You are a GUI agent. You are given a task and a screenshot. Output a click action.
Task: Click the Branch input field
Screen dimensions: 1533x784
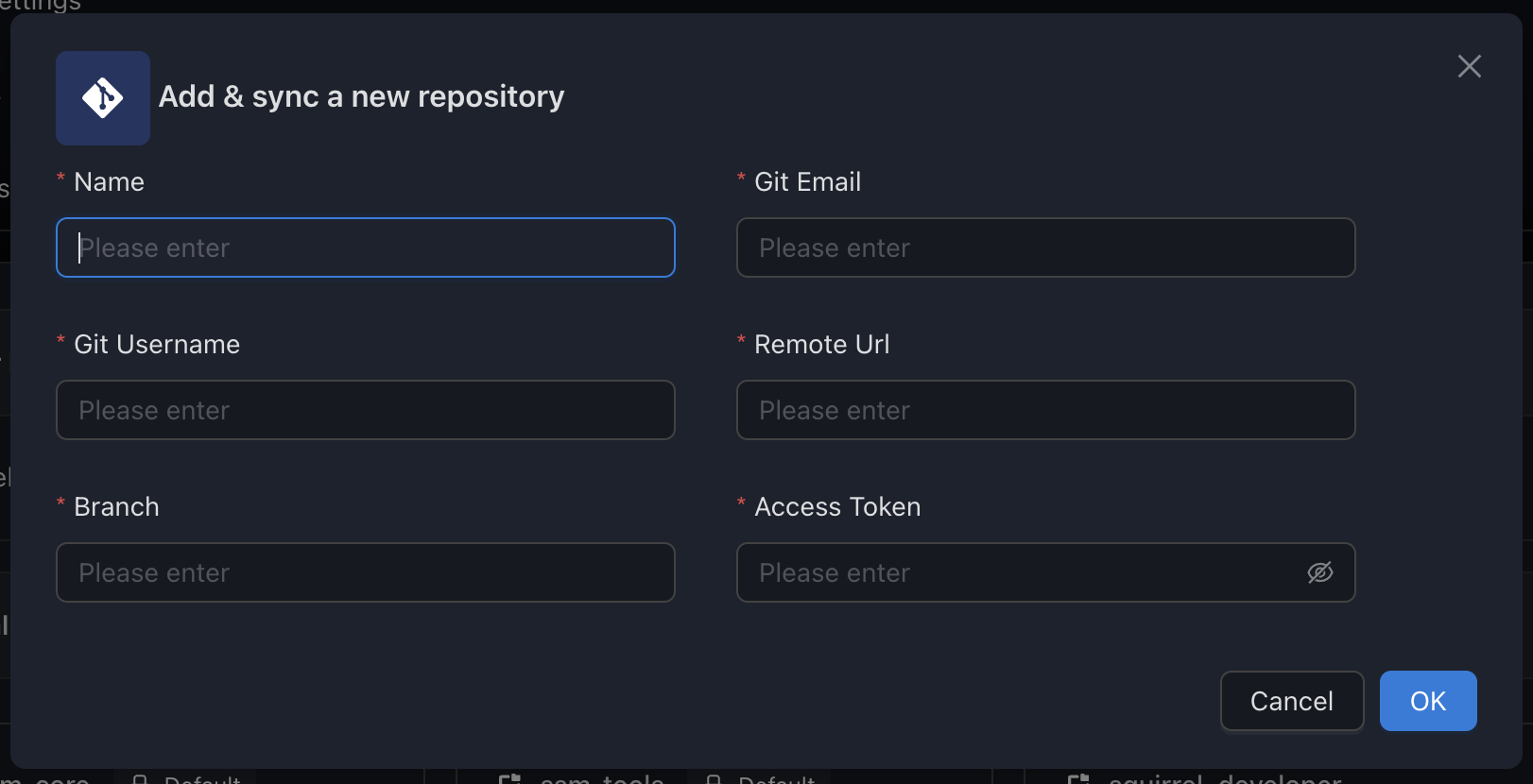tap(366, 572)
